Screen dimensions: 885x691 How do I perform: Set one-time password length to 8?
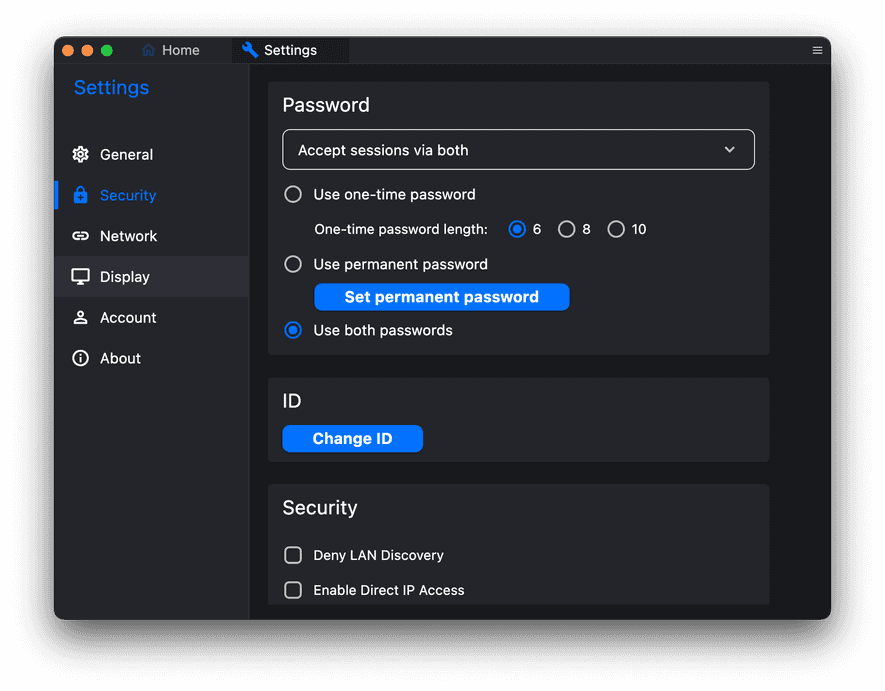click(568, 229)
